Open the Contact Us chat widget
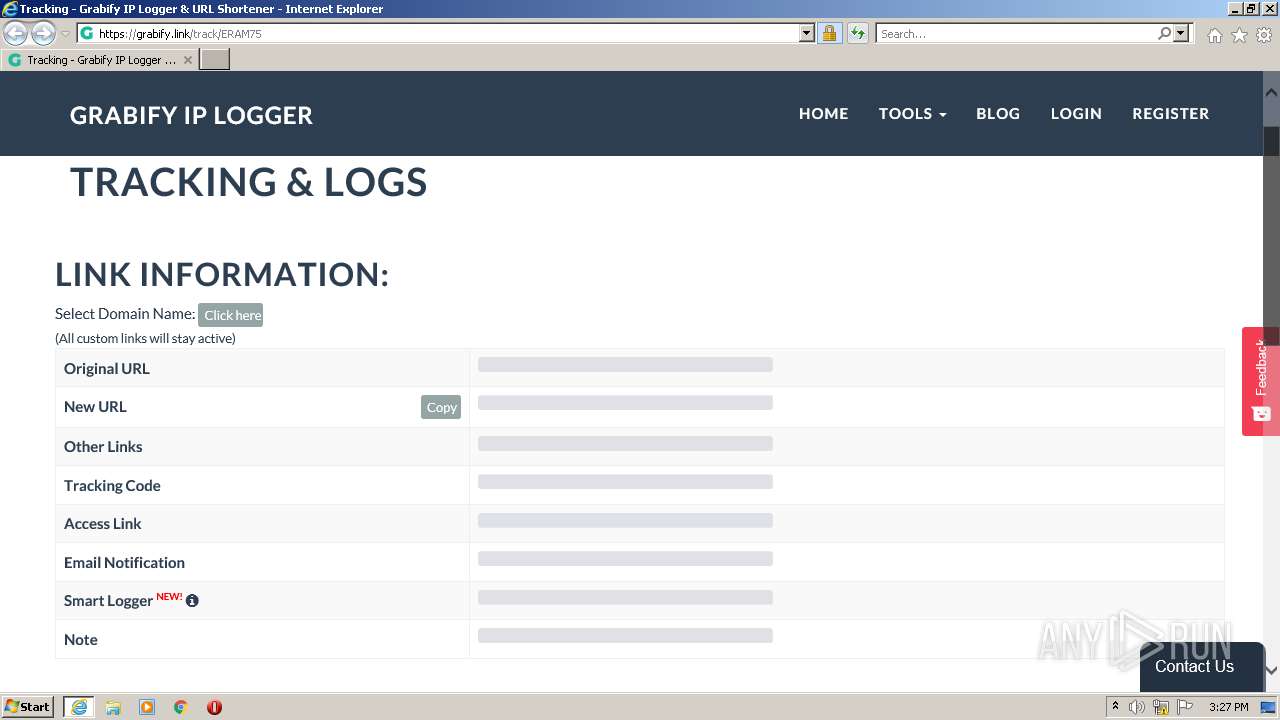This screenshot has height=720, width=1280. pos(1201,666)
